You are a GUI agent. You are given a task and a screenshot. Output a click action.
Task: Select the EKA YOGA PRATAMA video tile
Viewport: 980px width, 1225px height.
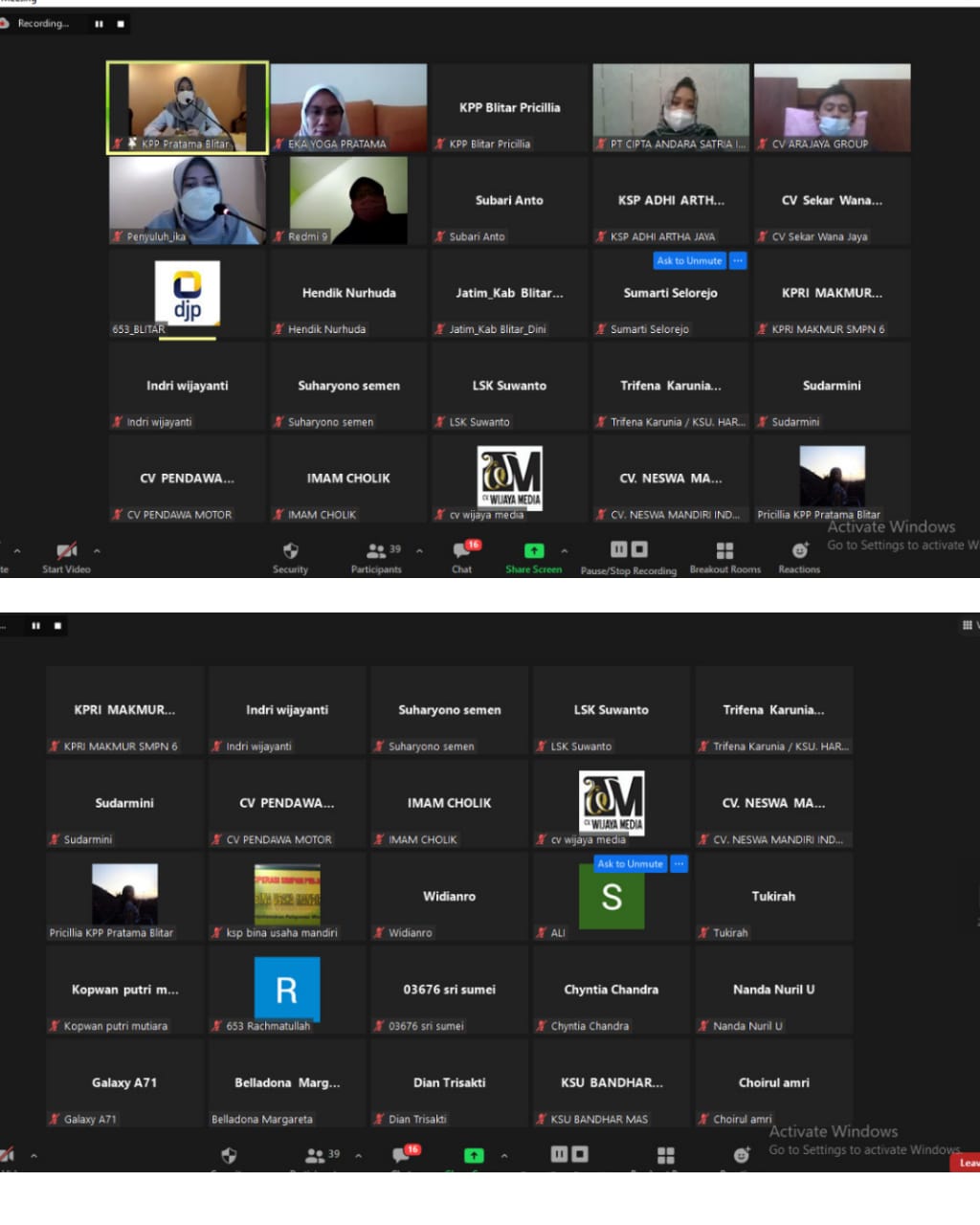tap(348, 107)
